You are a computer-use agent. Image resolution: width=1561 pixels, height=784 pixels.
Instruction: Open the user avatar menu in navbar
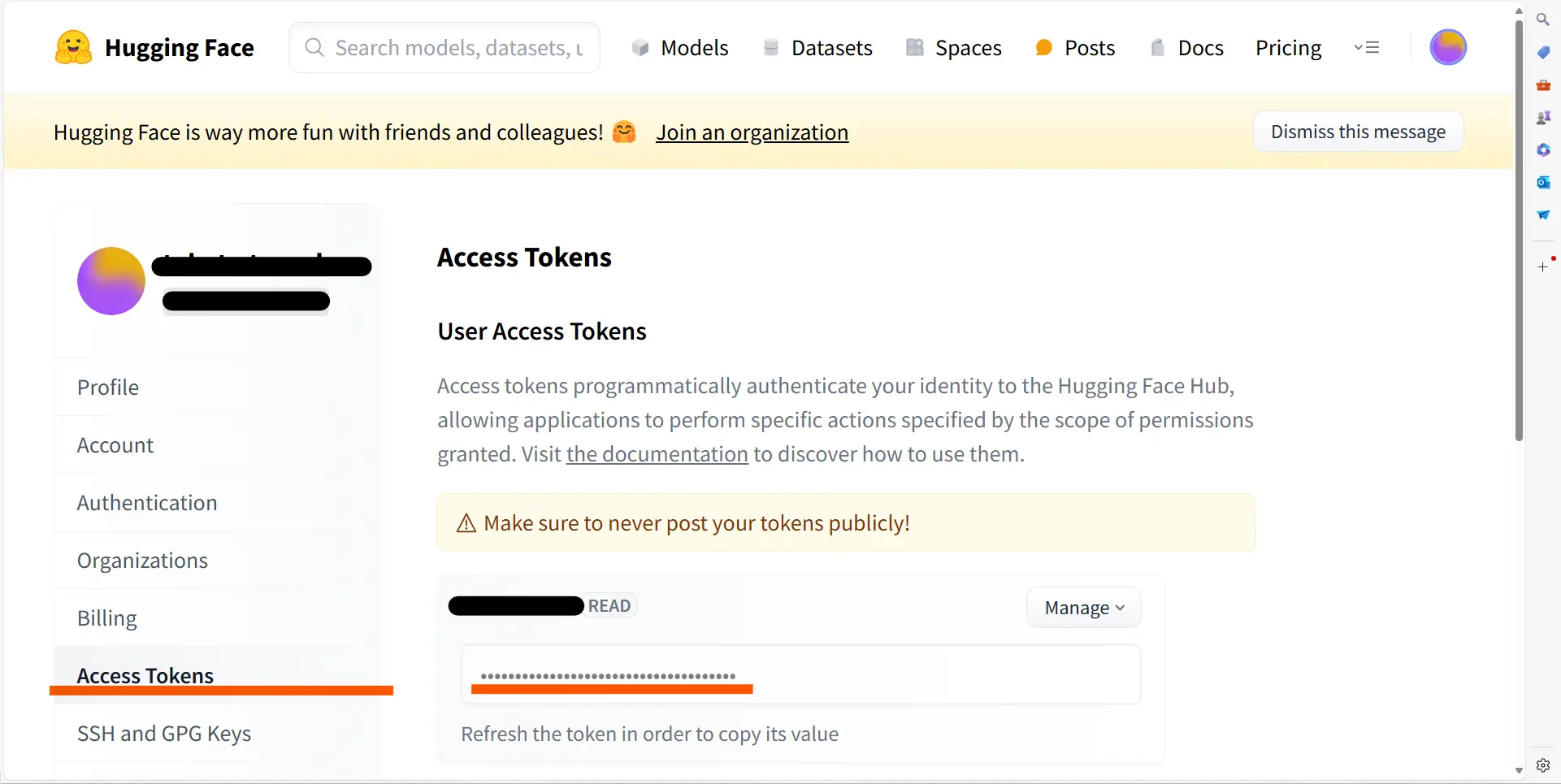coord(1448,47)
